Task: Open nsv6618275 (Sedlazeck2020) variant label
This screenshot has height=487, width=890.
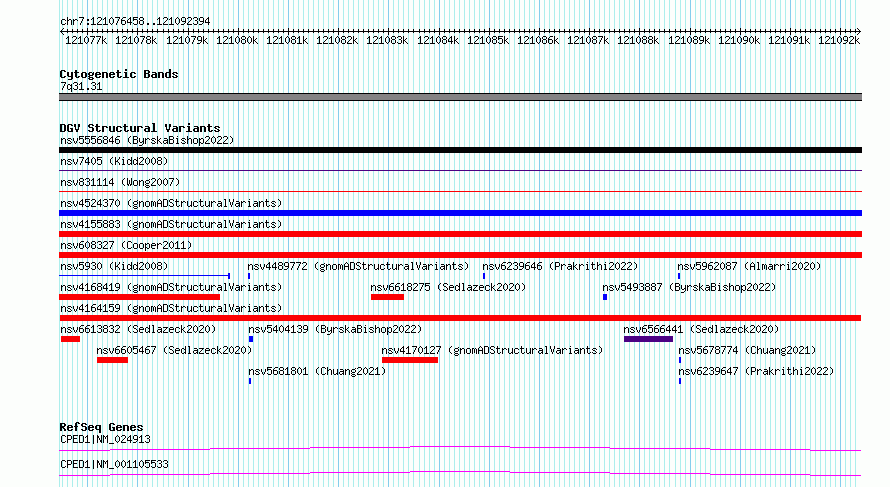Action: [448, 287]
